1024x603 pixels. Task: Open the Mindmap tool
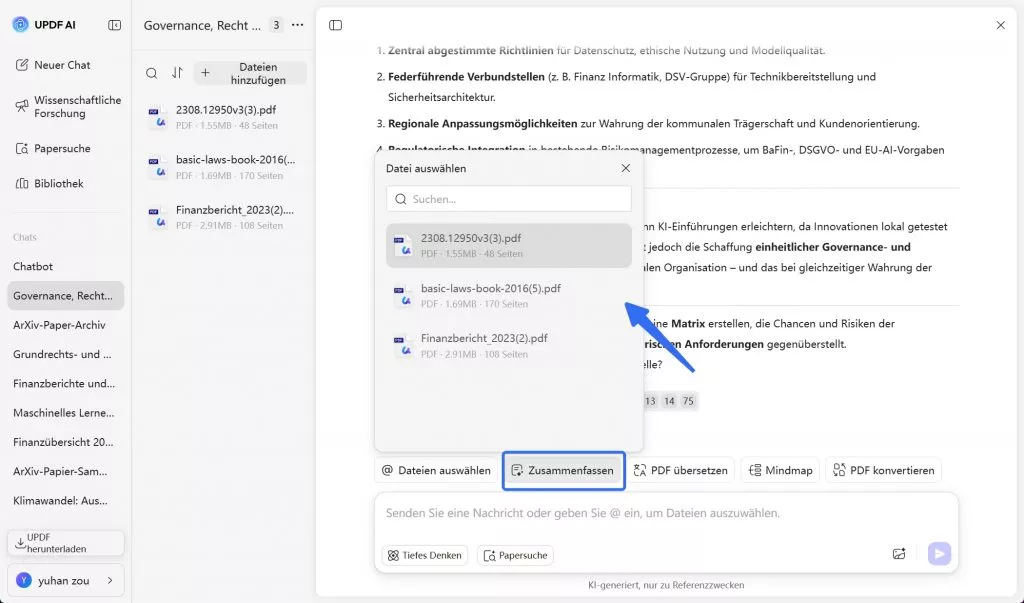(780, 469)
